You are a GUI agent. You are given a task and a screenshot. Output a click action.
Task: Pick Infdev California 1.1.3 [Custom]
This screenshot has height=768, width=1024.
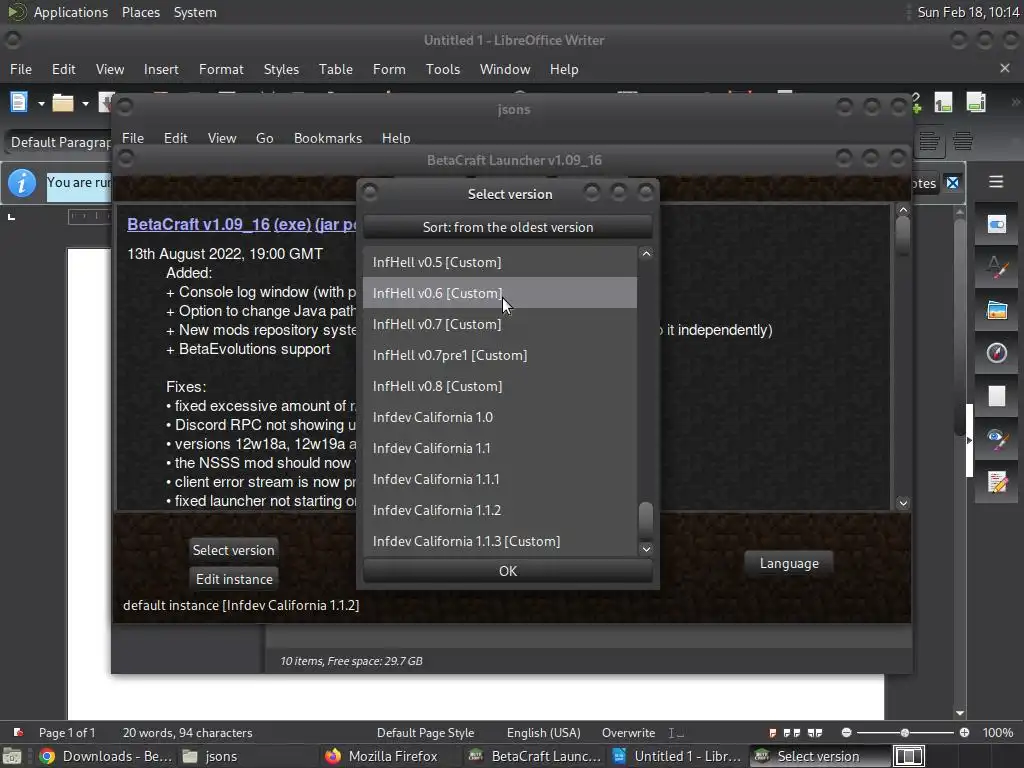500,541
